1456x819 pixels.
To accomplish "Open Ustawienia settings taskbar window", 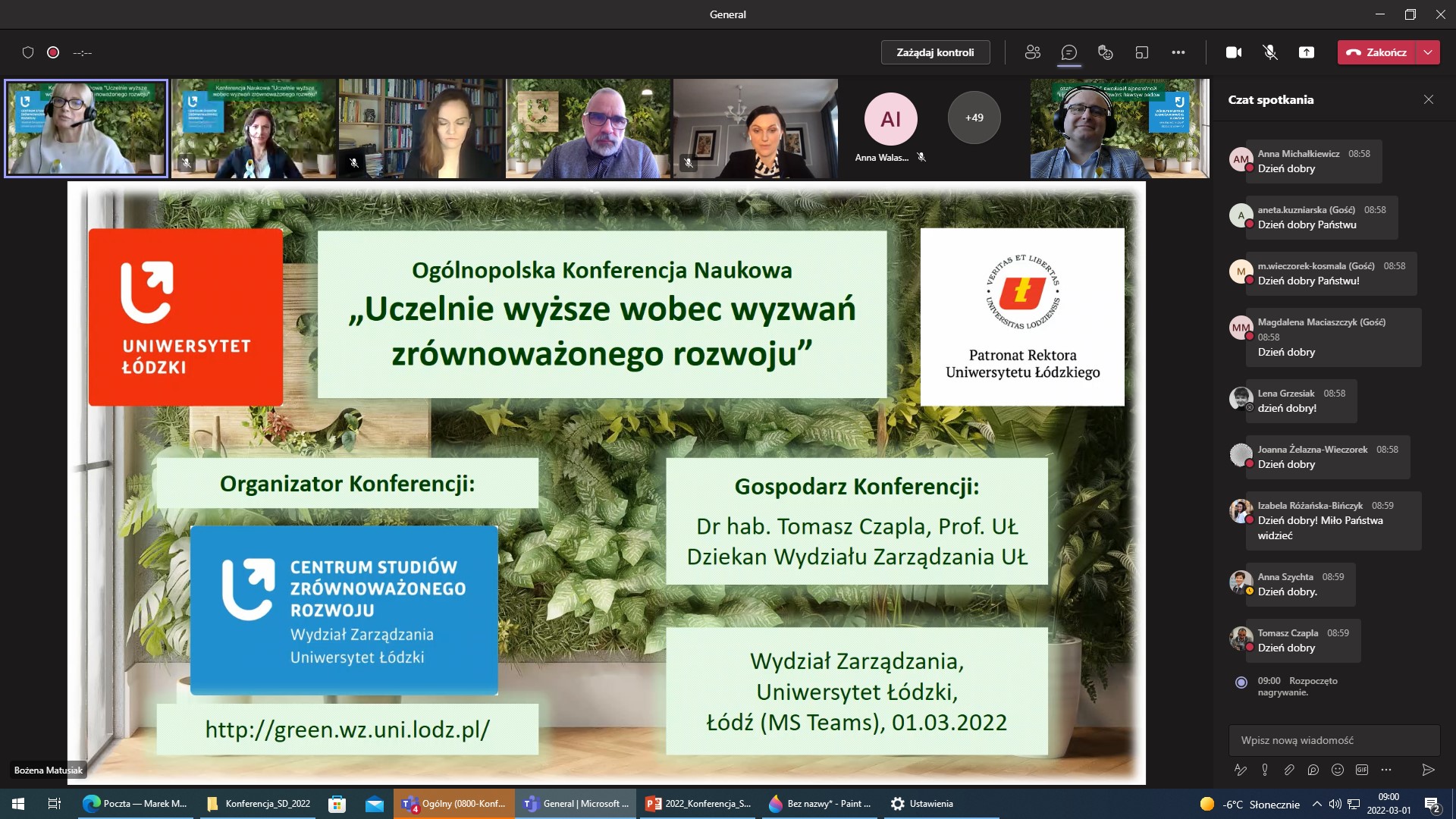I will [940, 804].
